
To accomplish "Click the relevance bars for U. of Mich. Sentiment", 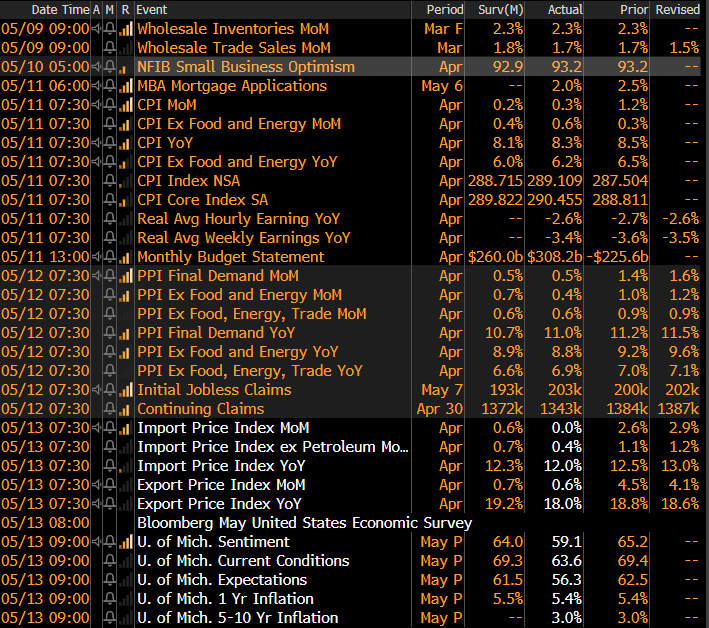I will click(x=125, y=542).
